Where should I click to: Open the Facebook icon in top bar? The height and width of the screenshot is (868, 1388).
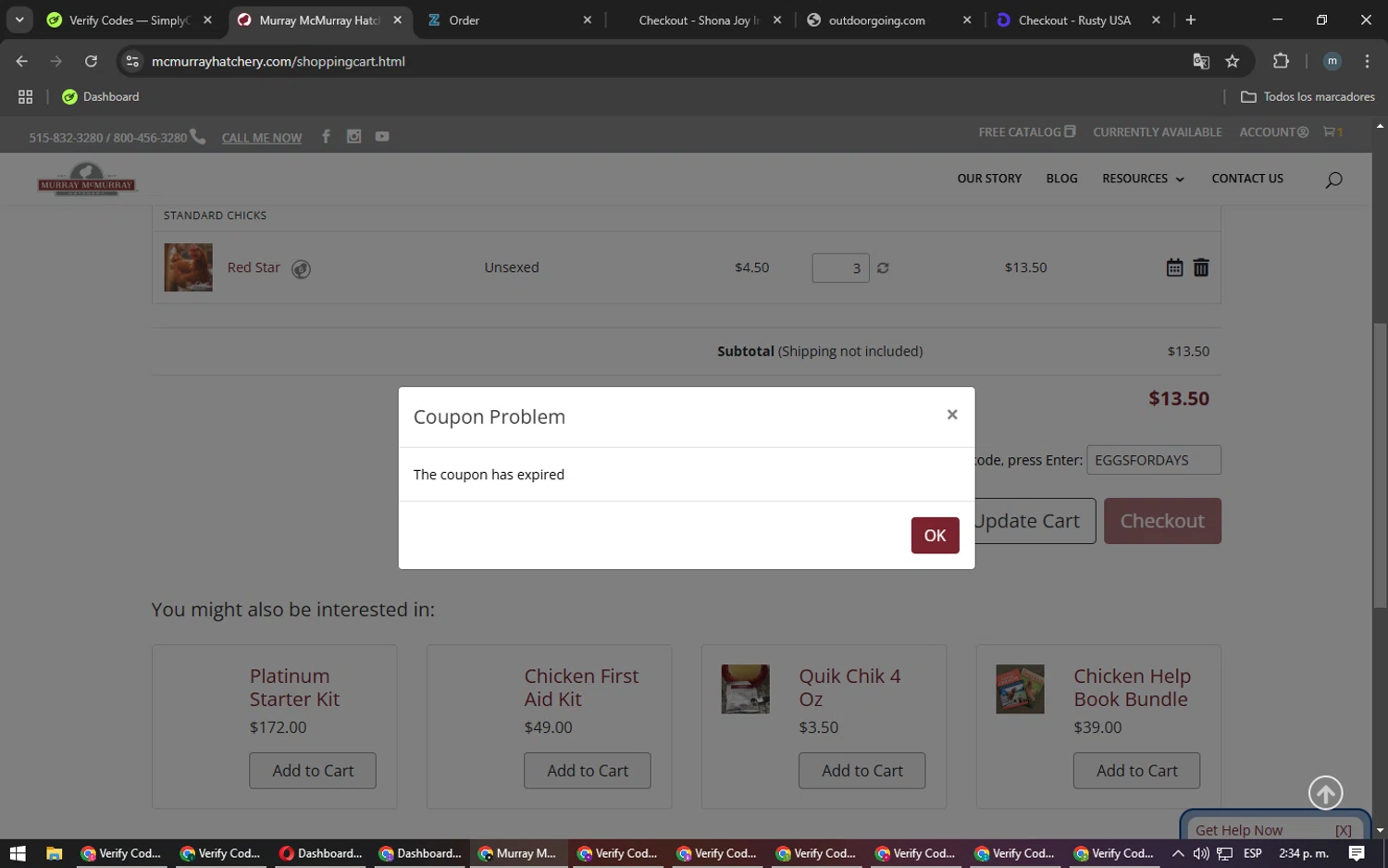(x=326, y=136)
